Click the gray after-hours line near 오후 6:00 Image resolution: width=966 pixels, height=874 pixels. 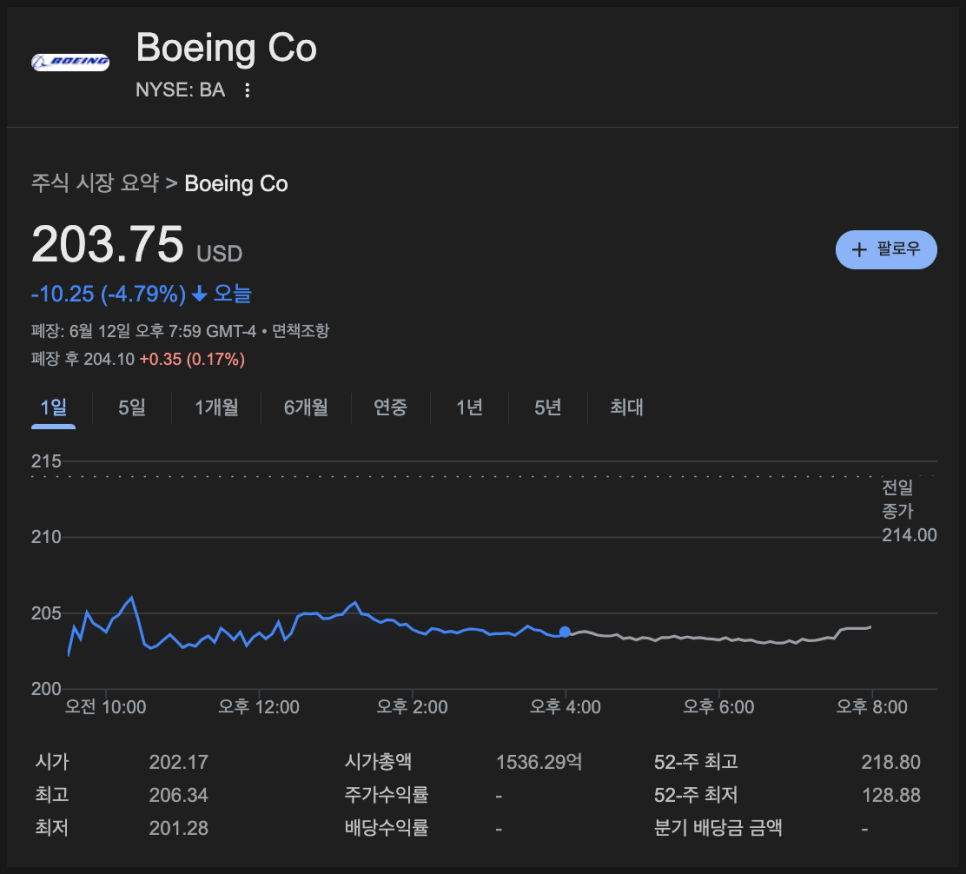[719, 639]
